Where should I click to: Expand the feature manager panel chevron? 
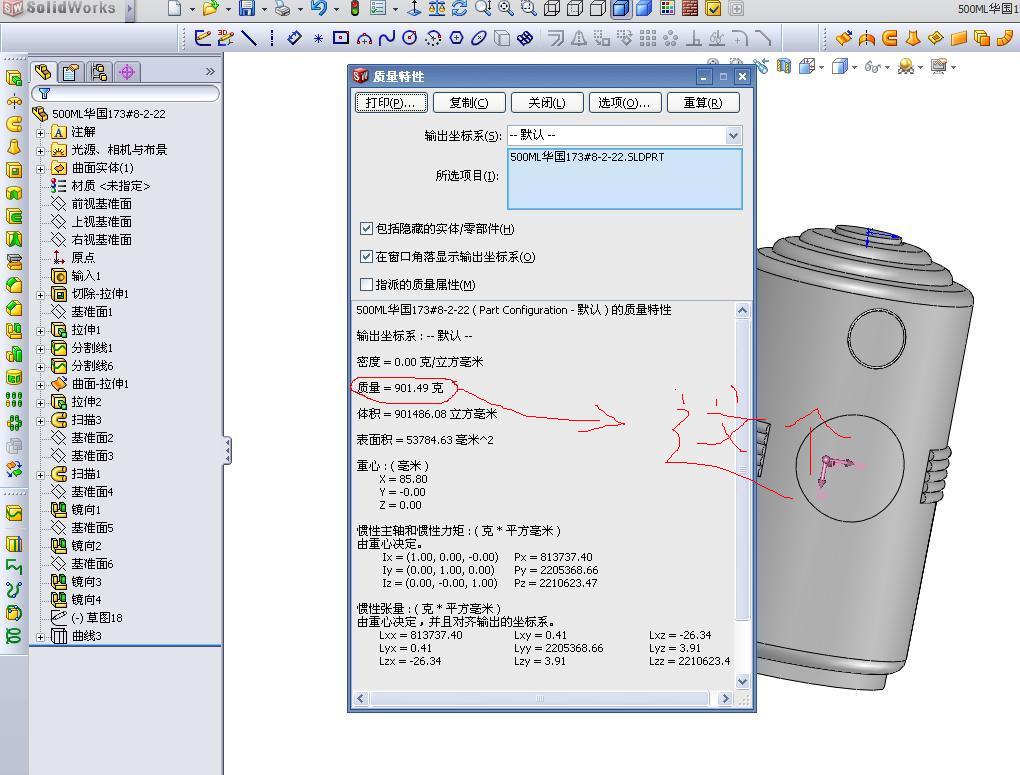[x=209, y=72]
